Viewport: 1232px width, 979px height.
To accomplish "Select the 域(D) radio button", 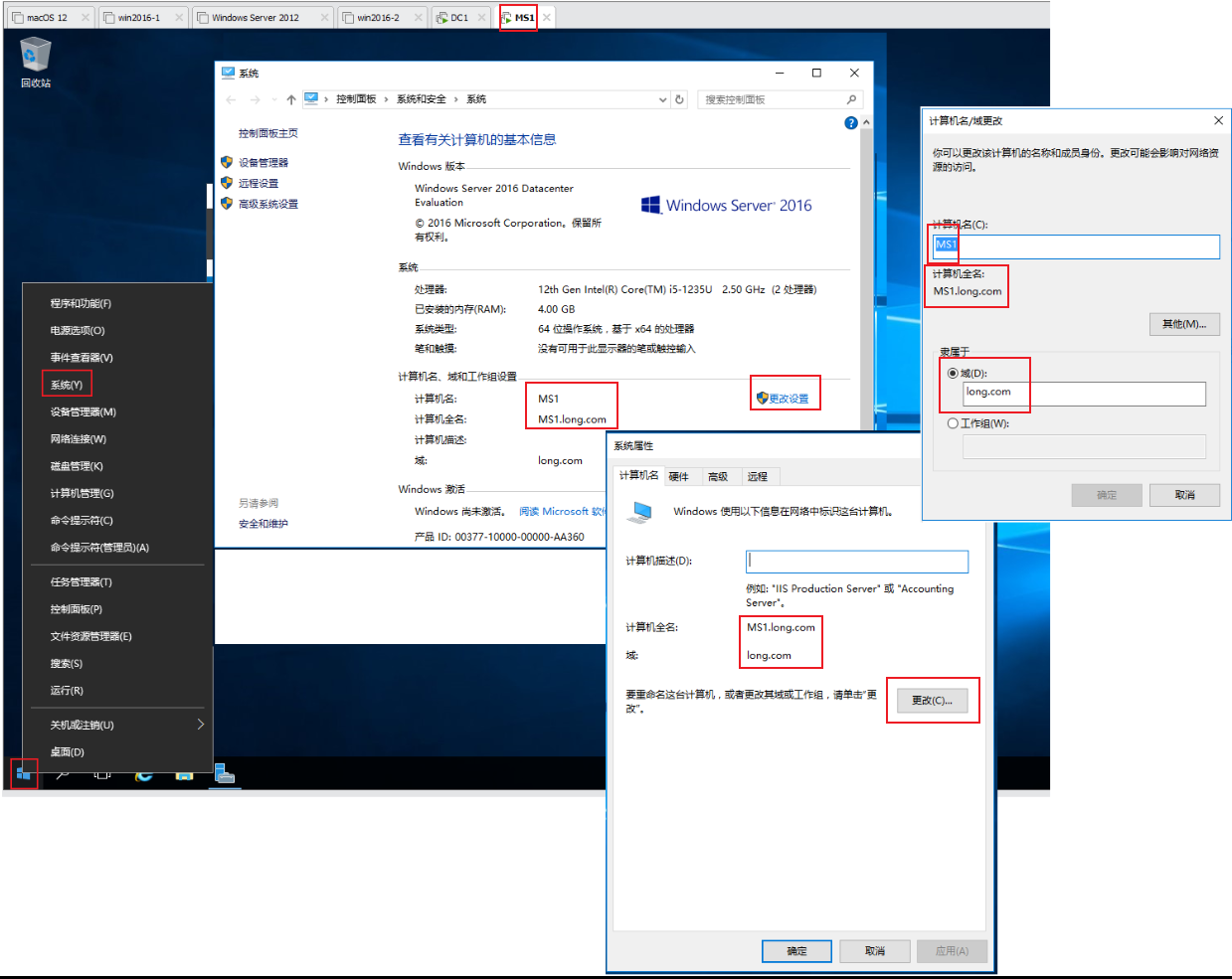I will point(953,374).
